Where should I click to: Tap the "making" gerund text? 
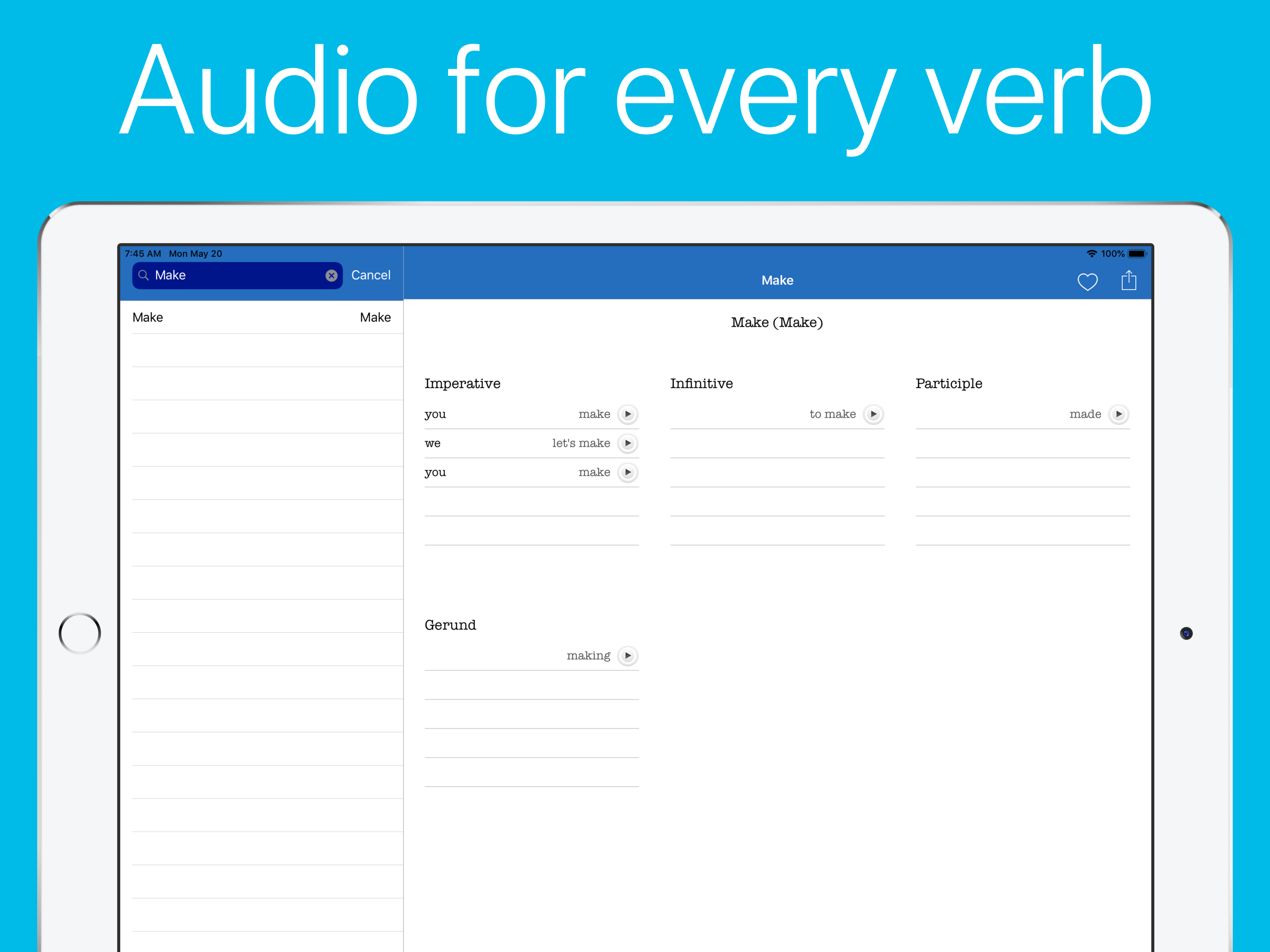coord(589,656)
